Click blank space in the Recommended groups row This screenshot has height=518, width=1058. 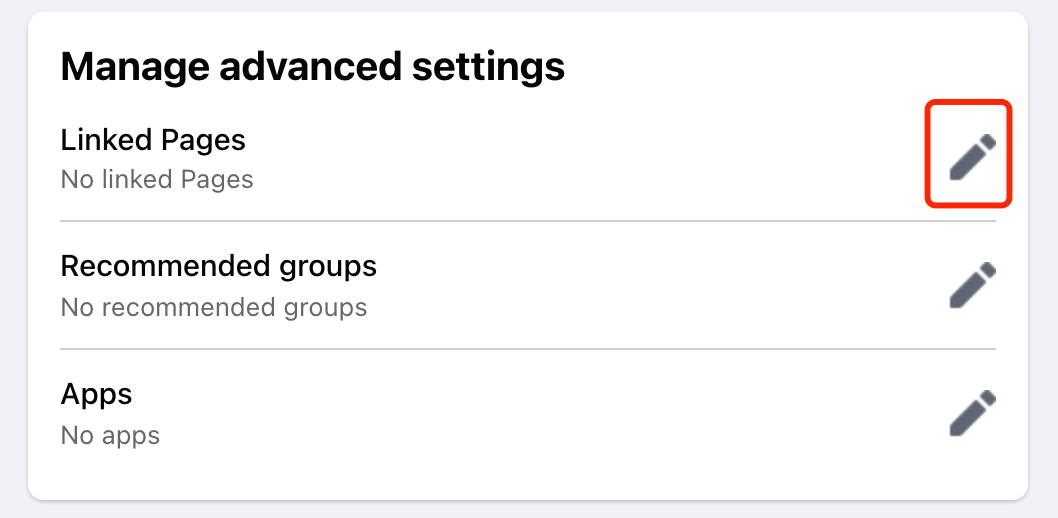click(x=650, y=285)
